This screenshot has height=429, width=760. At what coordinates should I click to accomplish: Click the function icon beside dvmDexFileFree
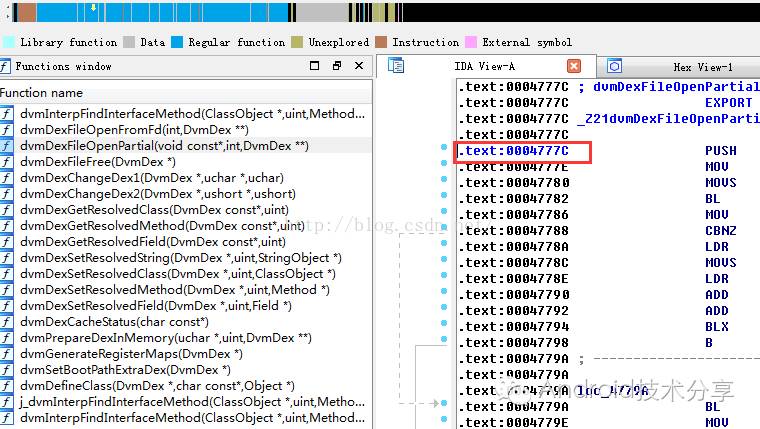[6, 162]
